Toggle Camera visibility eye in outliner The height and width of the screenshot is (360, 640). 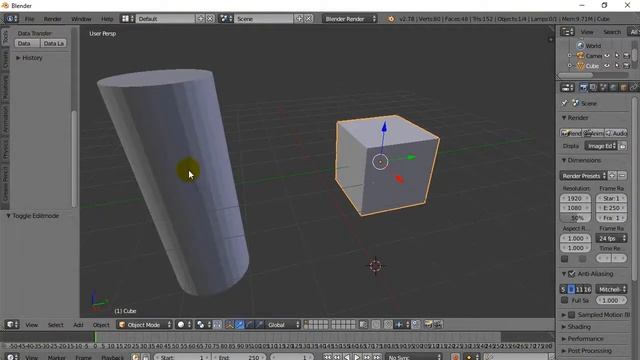coord(607,56)
